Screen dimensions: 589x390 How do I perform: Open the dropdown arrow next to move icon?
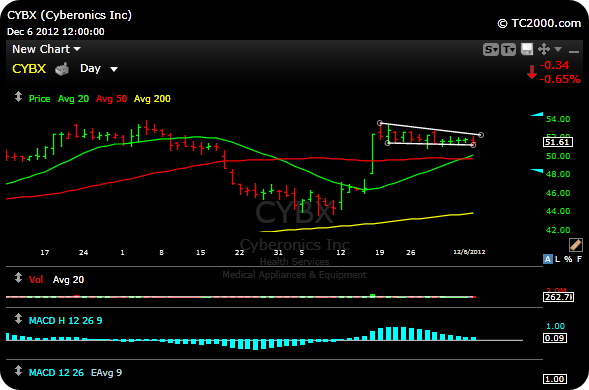tap(558, 49)
